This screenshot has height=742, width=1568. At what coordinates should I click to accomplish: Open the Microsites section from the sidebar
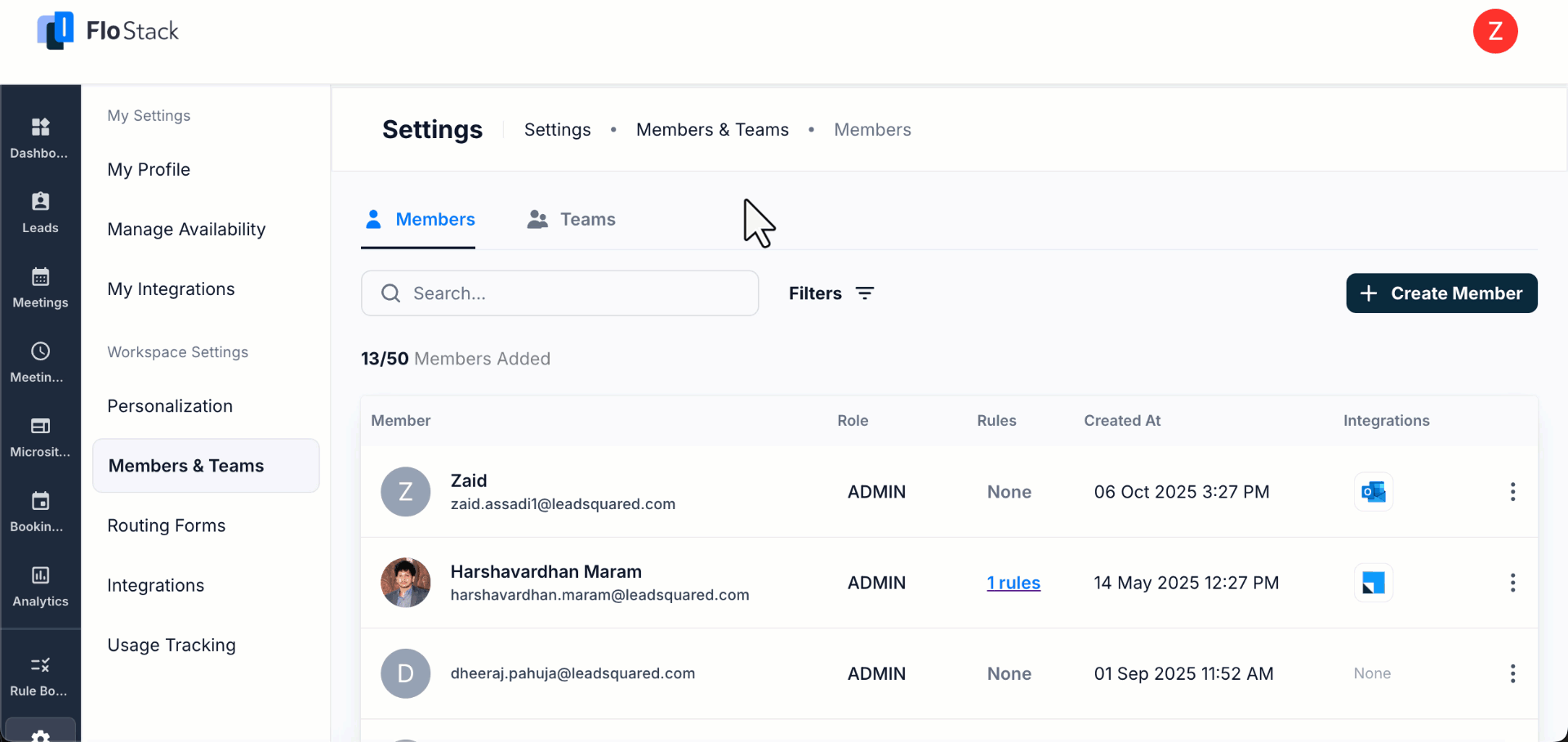(40, 437)
